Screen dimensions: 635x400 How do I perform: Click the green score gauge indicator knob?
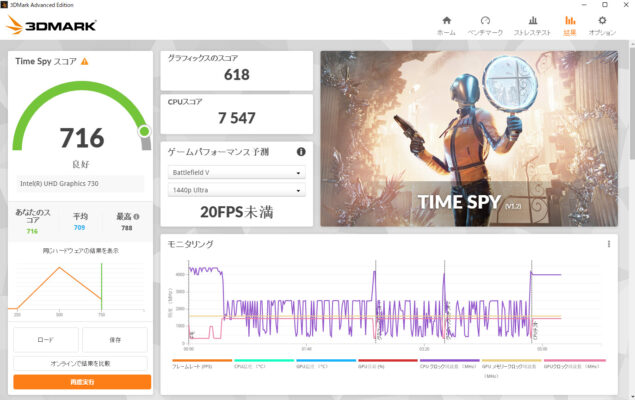[144, 131]
